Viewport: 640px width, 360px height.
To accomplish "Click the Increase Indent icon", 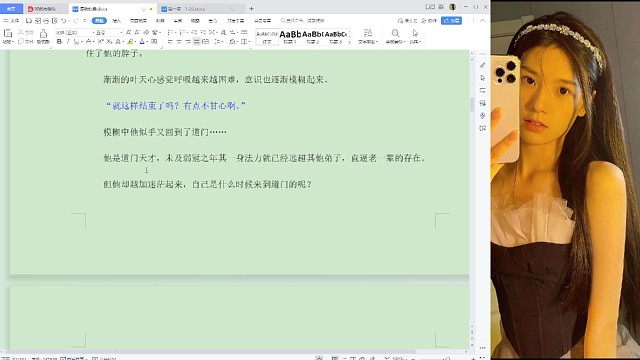I will coord(203,32).
